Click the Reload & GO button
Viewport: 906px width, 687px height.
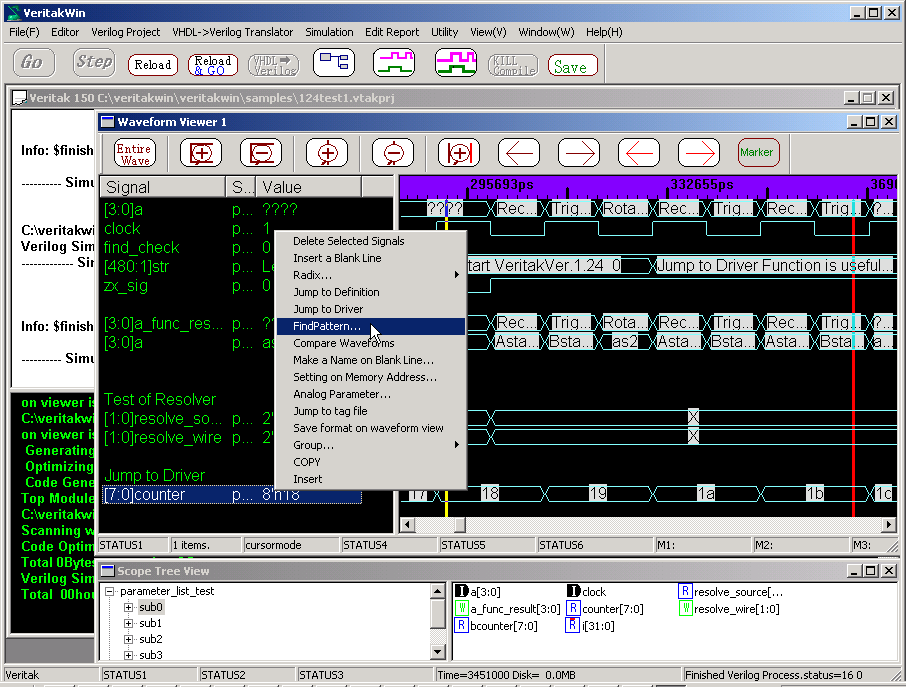click(x=213, y=65)
